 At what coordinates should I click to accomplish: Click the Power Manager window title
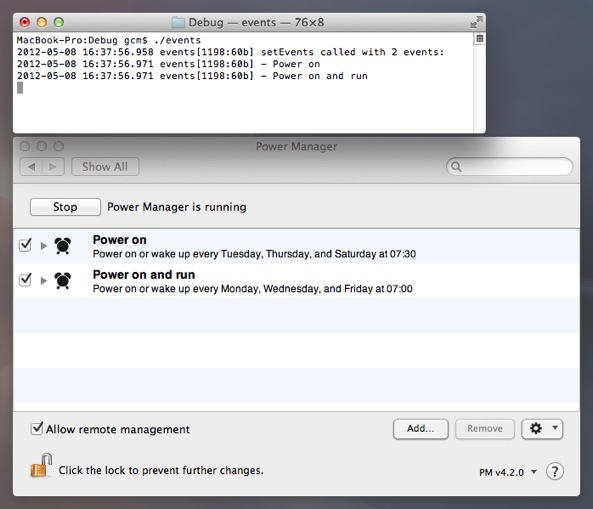click(x=296, y=146)
